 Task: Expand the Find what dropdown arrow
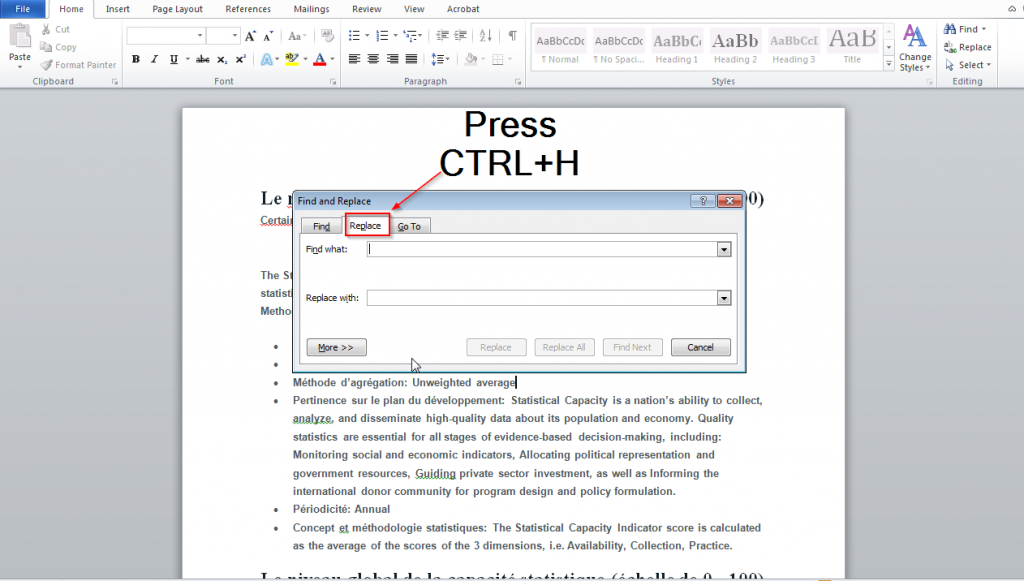(x=724, y=249)
